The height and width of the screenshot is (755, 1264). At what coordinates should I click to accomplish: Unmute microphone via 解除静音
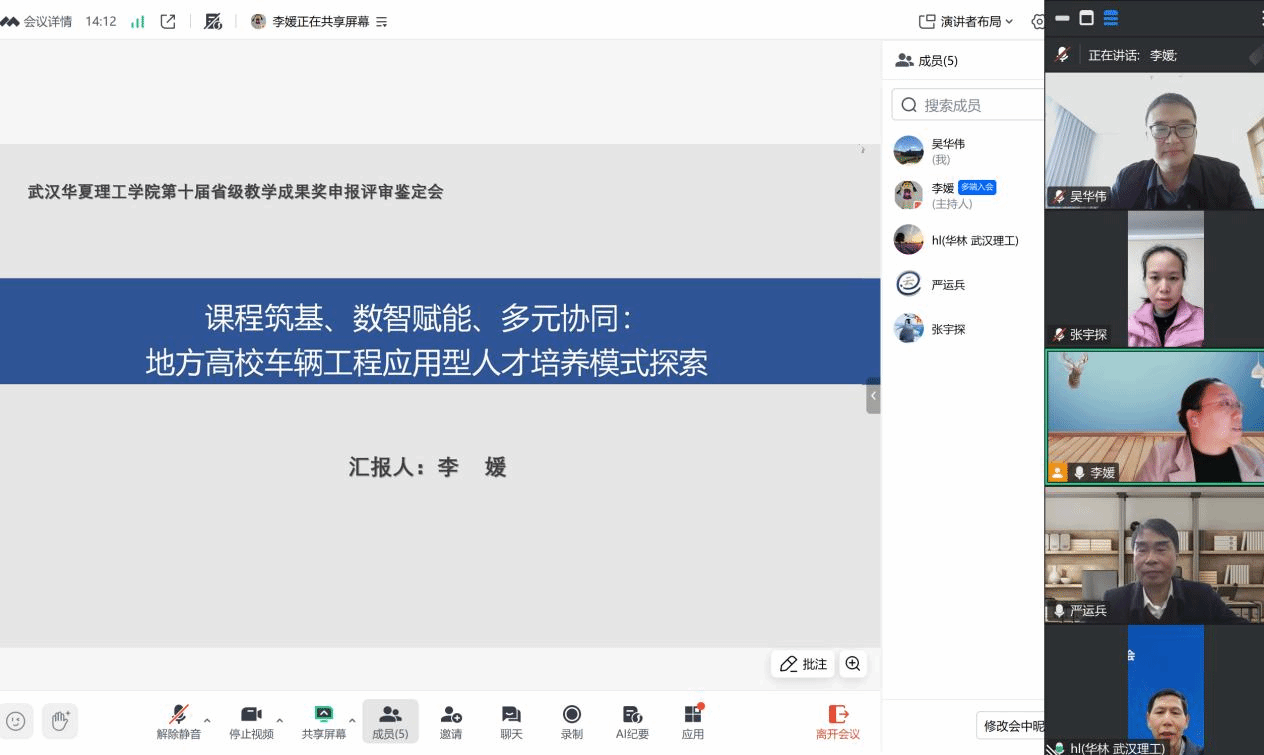coord(179,722)
